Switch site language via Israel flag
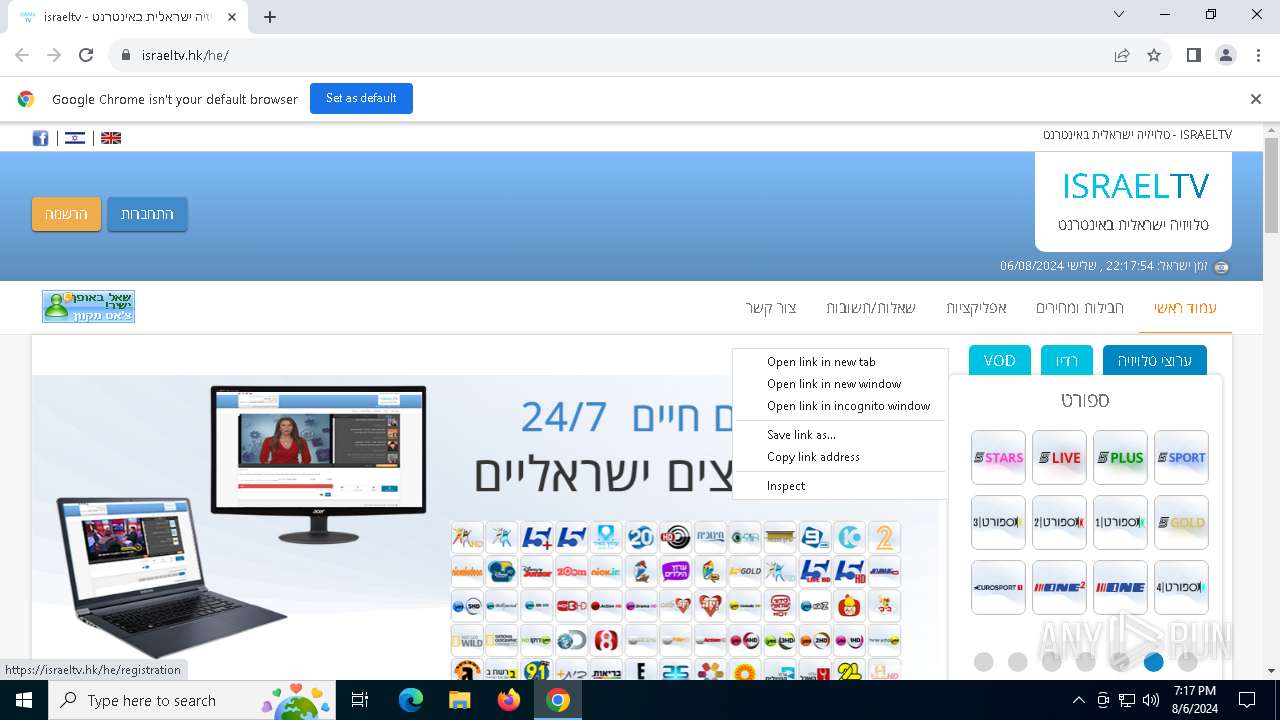Viewport: 1280px width, 720px height. (75, 138)
